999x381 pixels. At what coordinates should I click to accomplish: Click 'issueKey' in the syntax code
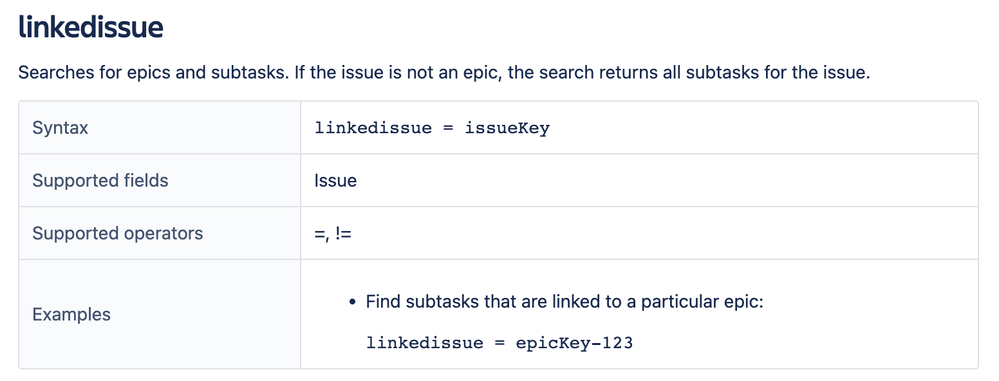(507, 129)
